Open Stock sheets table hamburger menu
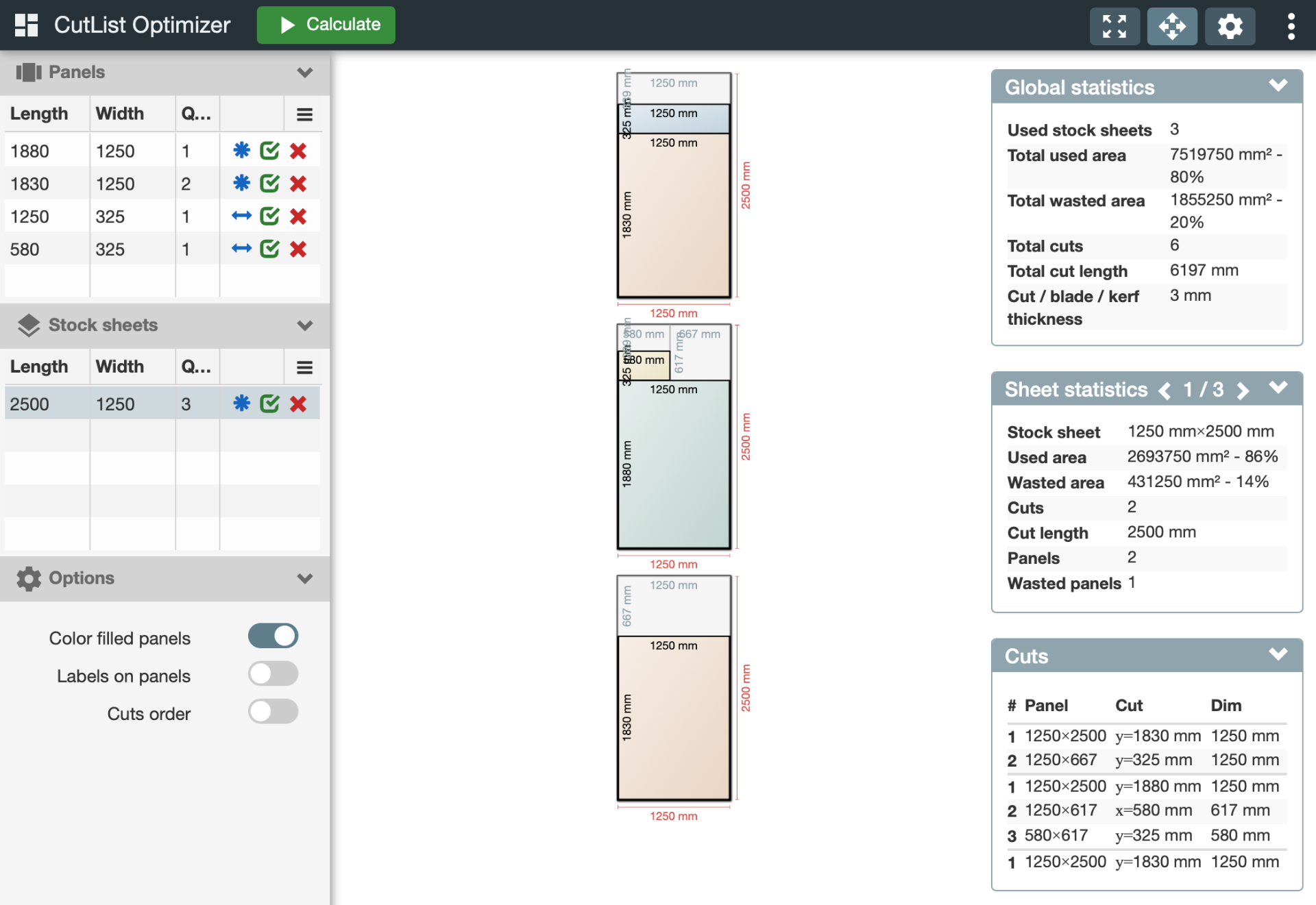 (x=304, y=368)
